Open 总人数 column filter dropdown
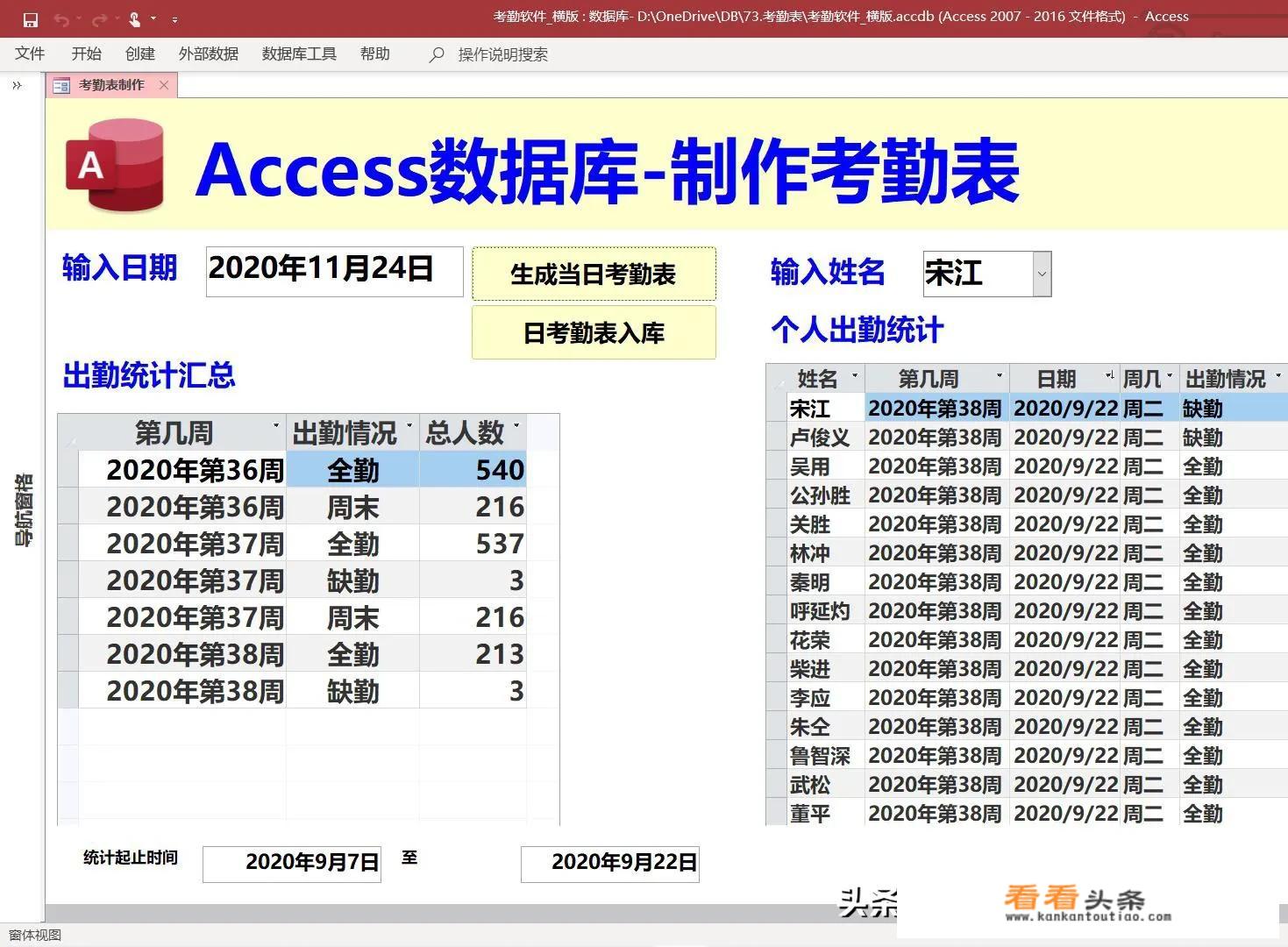The width and height of the screenshot is (1288, 947). coord(516,427)
